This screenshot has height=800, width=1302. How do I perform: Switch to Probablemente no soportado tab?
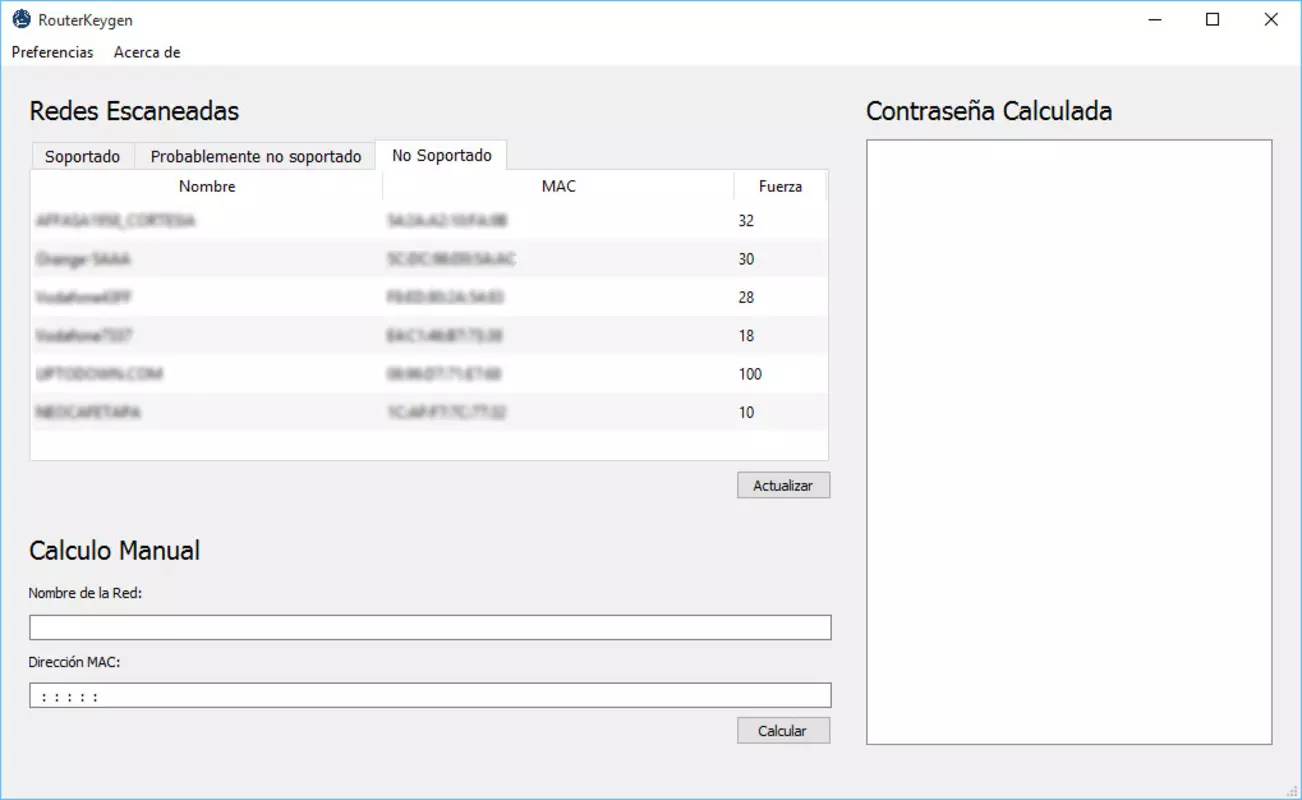(255, 156)
